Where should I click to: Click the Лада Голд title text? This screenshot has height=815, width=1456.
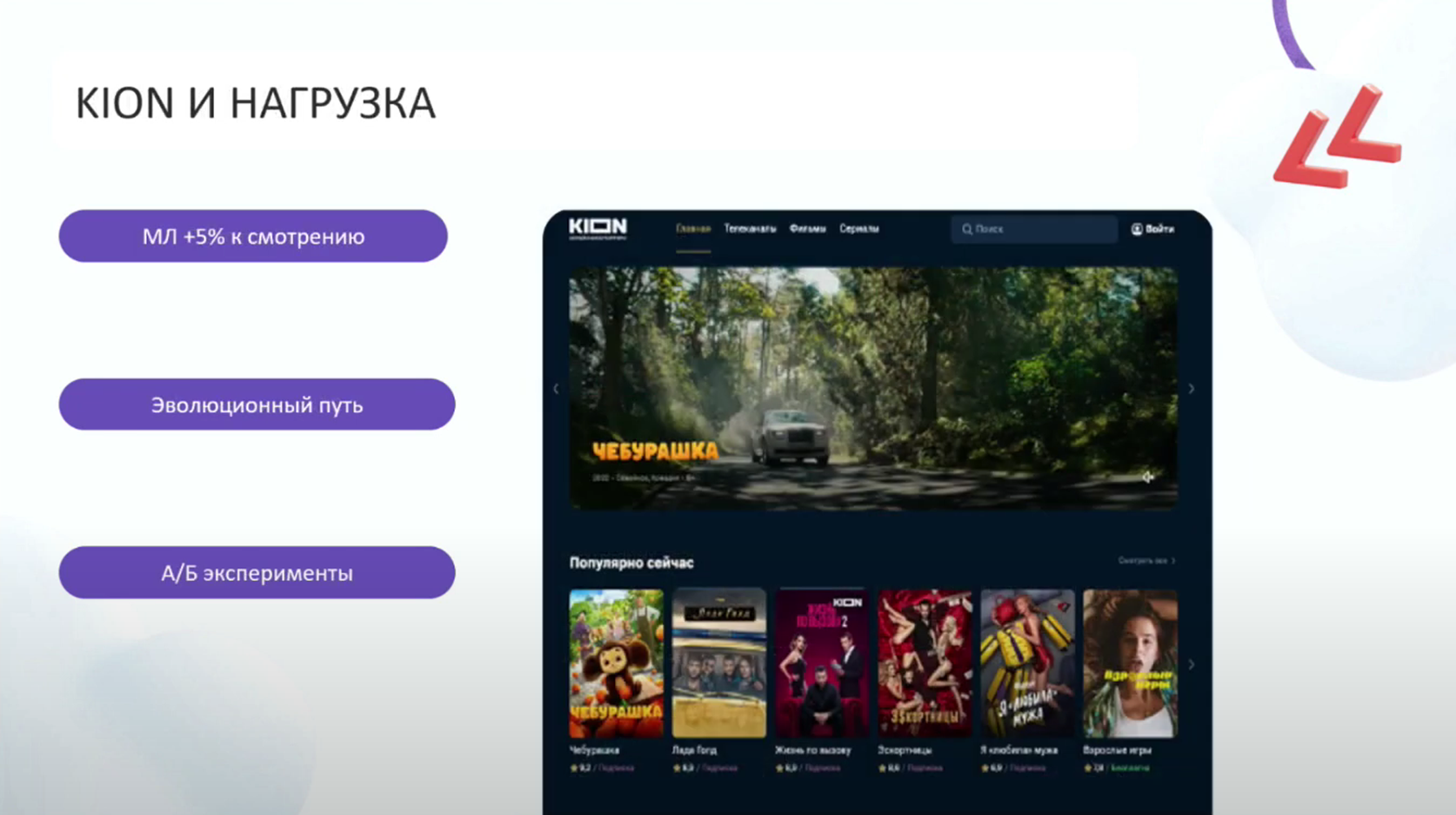694,750
